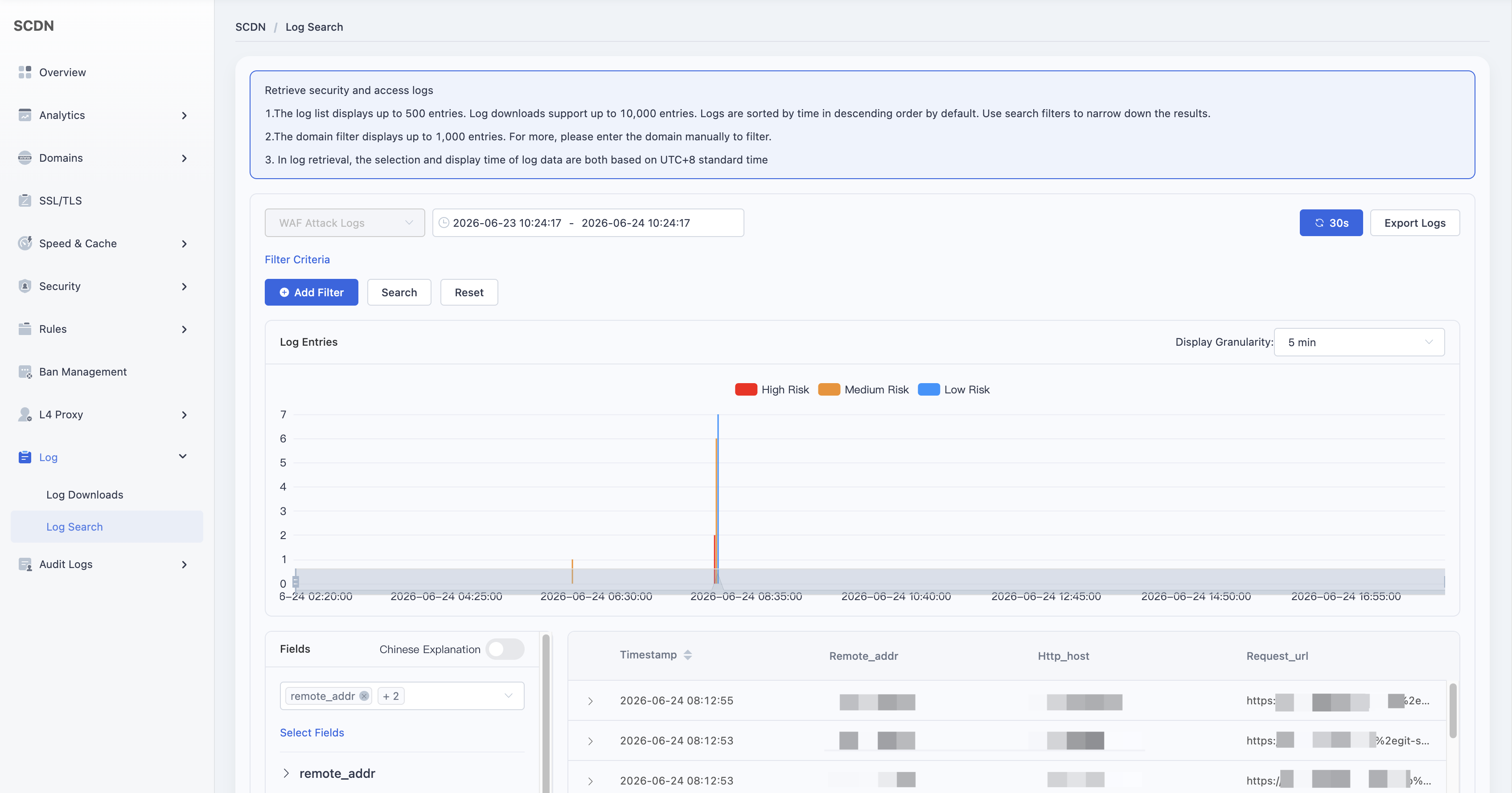
Task: Click the L4 Proxy user icon
Action: [x=25, y=415]
